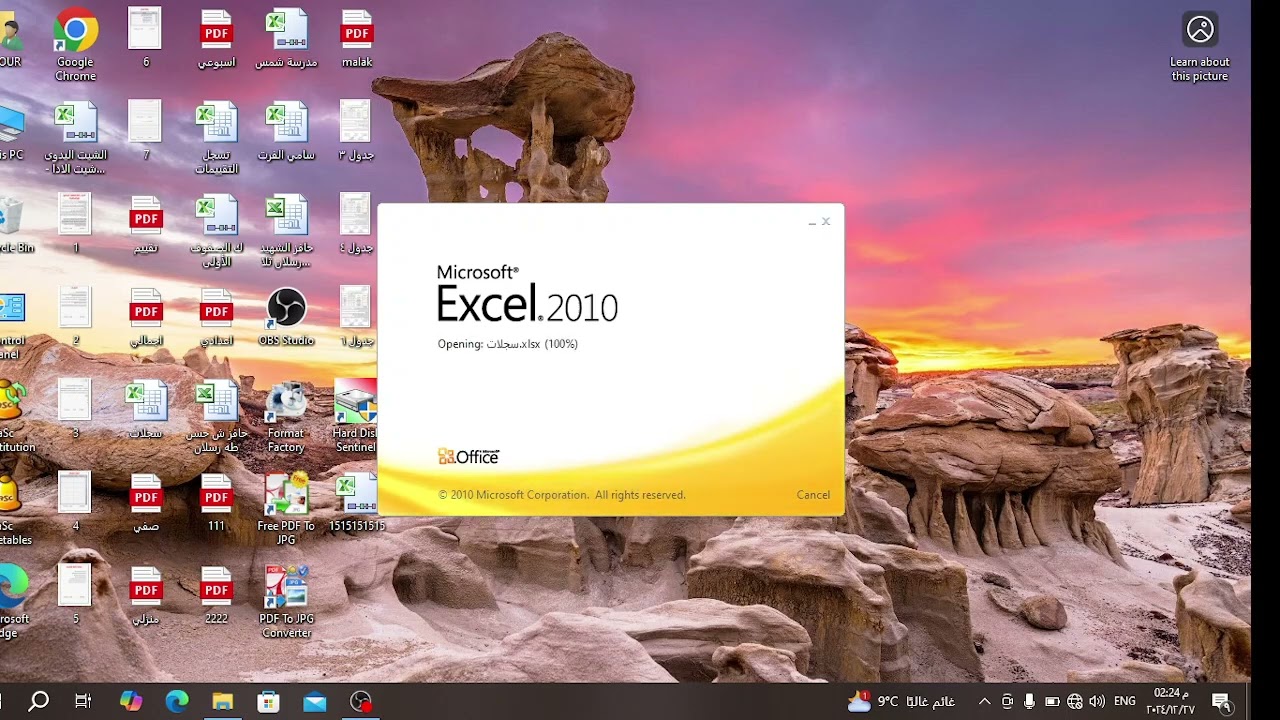The height and width of the screenshot is (720, 1280).
Task: Open File Explorer from the taskbar
Action: pos(222,701)
